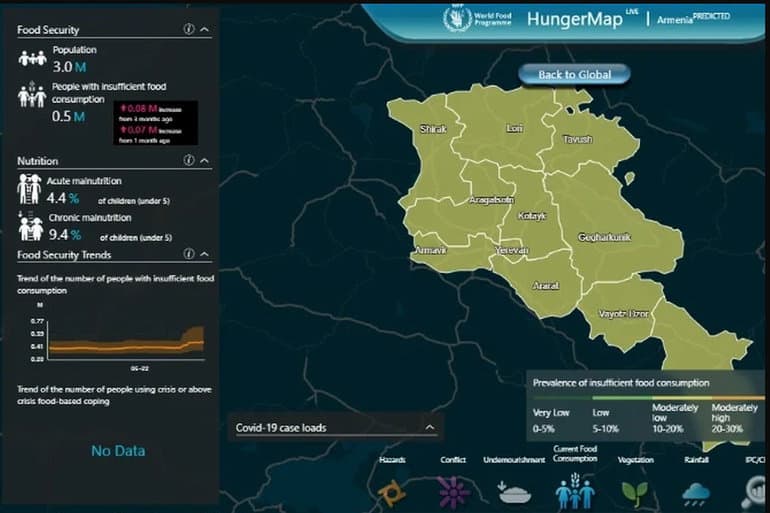
Task: Click the Food Security info icon
Action: [189, 30]
